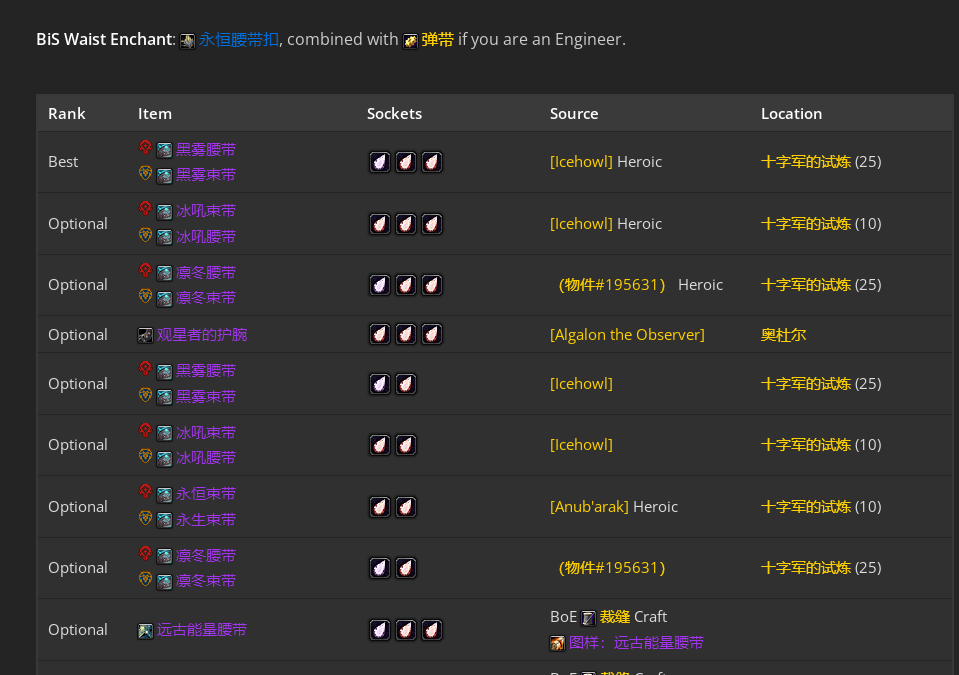Click middle gem socket in 远古能量腰带 row
Image resolution: width=959 pixels, height=675 pixels.
pyautogui.click(x=405, y=630)
